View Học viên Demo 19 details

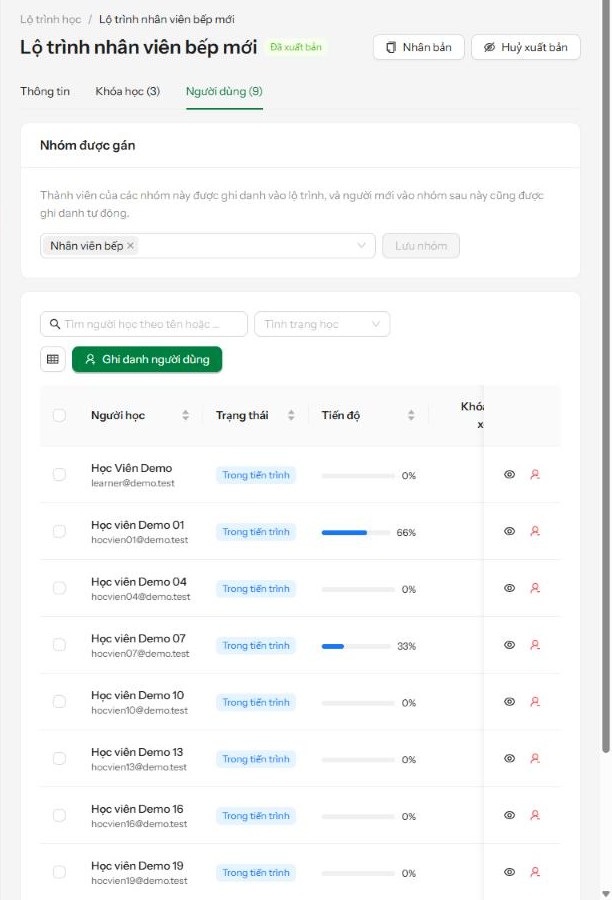pos(509,872)
